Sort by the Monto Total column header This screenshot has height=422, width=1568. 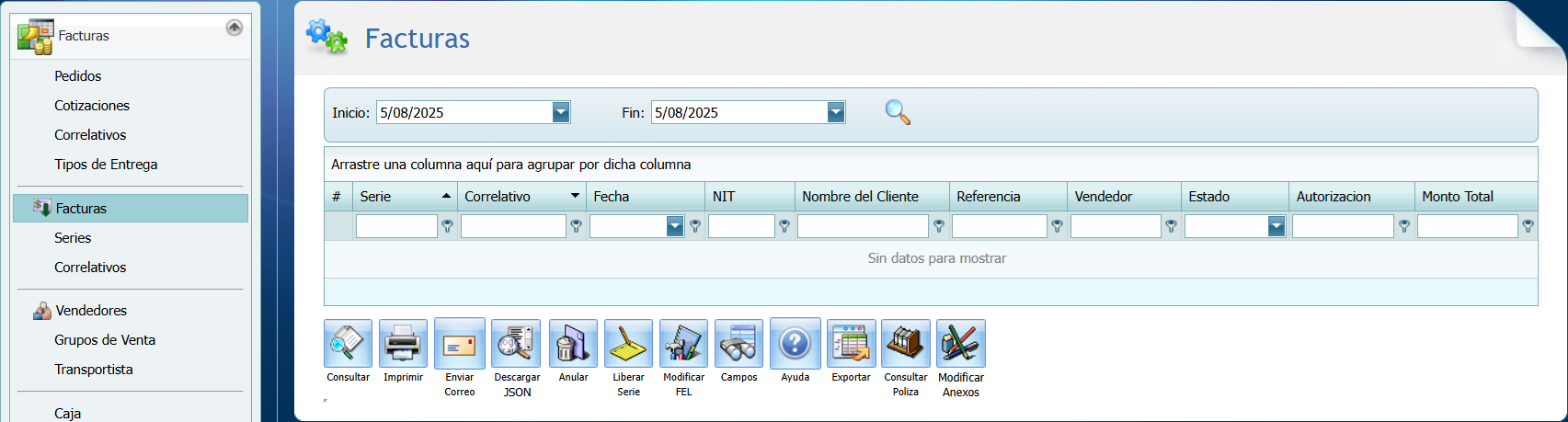(x=1458, y=197)
